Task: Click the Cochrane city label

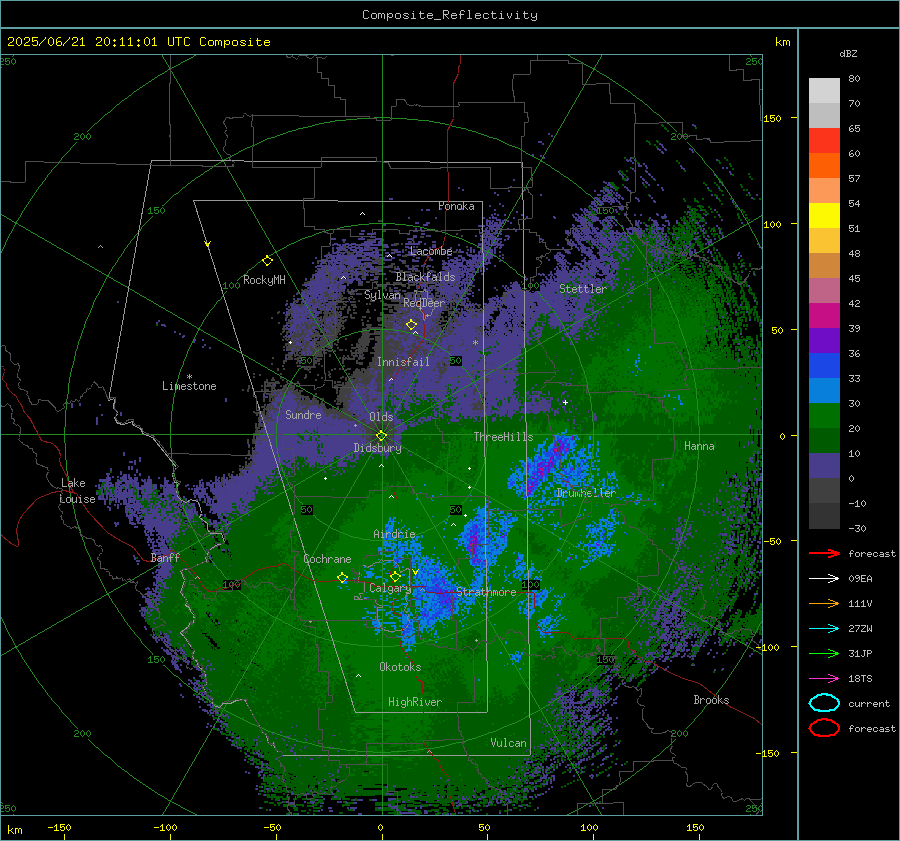Action: (x=327, y=559)
